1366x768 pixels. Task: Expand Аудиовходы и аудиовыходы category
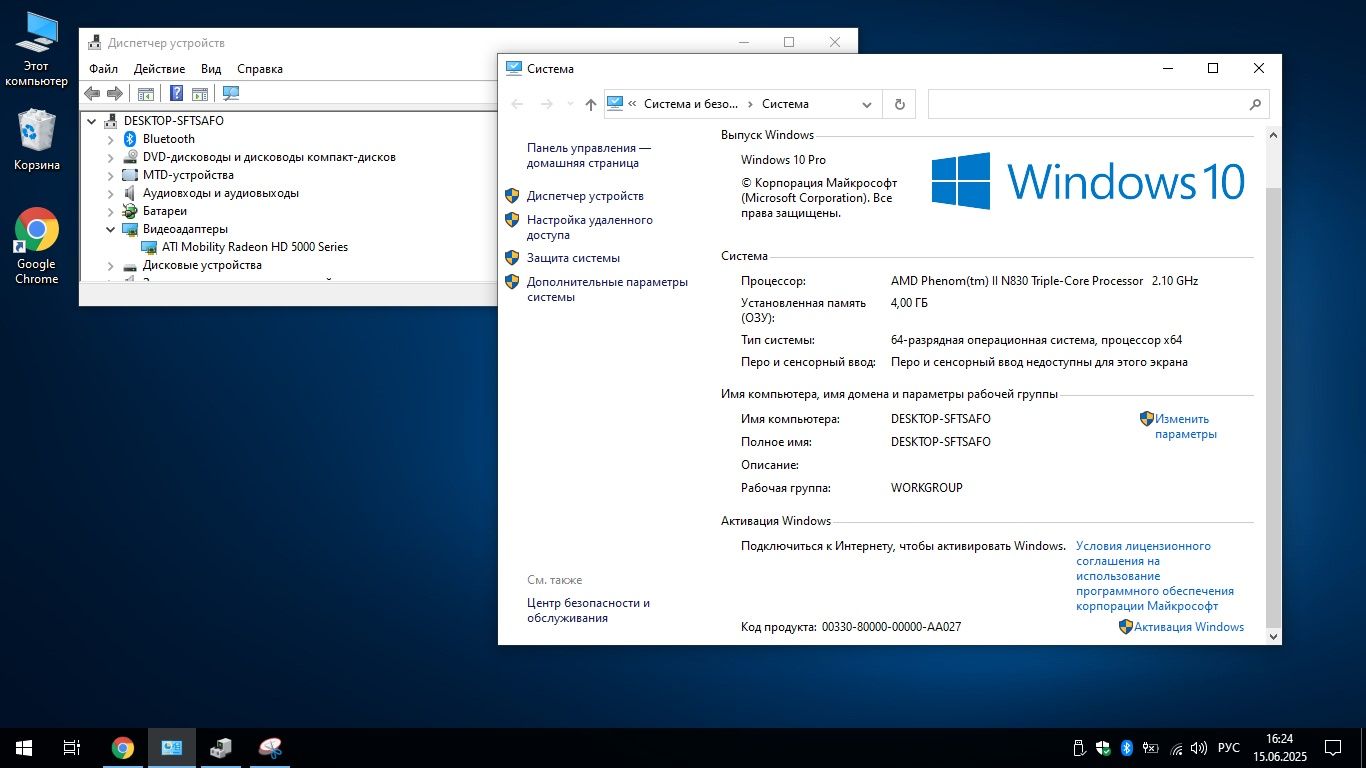pos(111,193)
